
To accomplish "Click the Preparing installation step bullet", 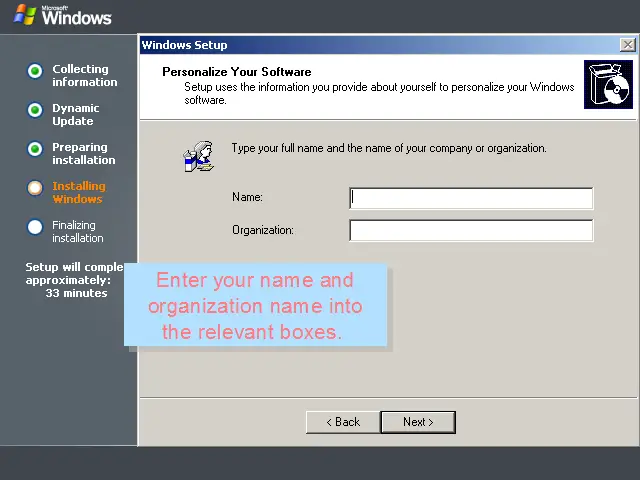I will pyautogui.click(x=35, y=149).
